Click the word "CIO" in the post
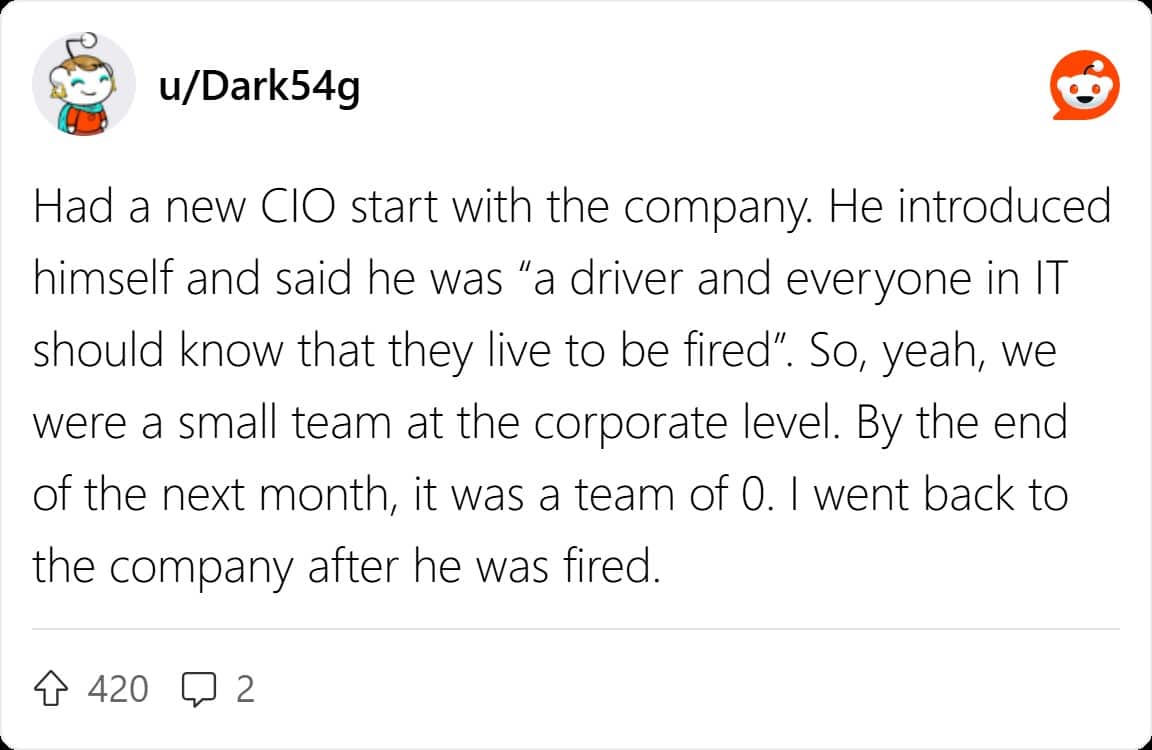The image size is (1152, 750). pos(287,209)
